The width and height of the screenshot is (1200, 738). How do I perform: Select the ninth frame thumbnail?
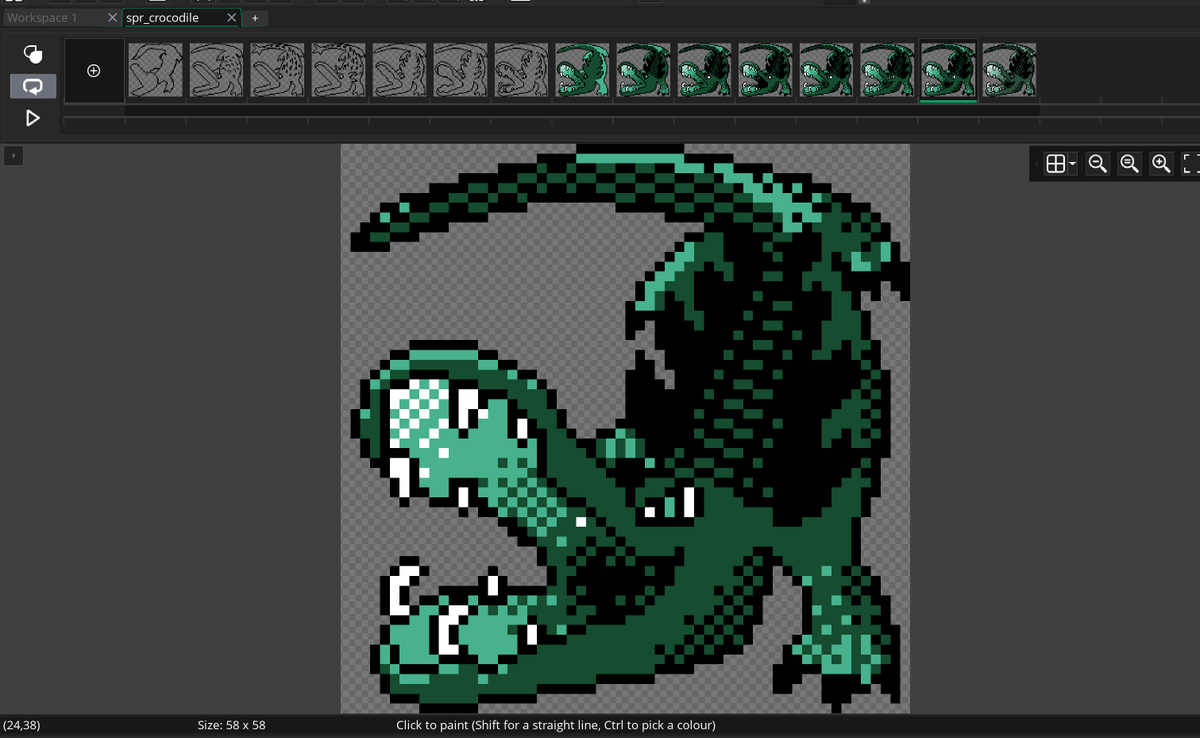643,70
